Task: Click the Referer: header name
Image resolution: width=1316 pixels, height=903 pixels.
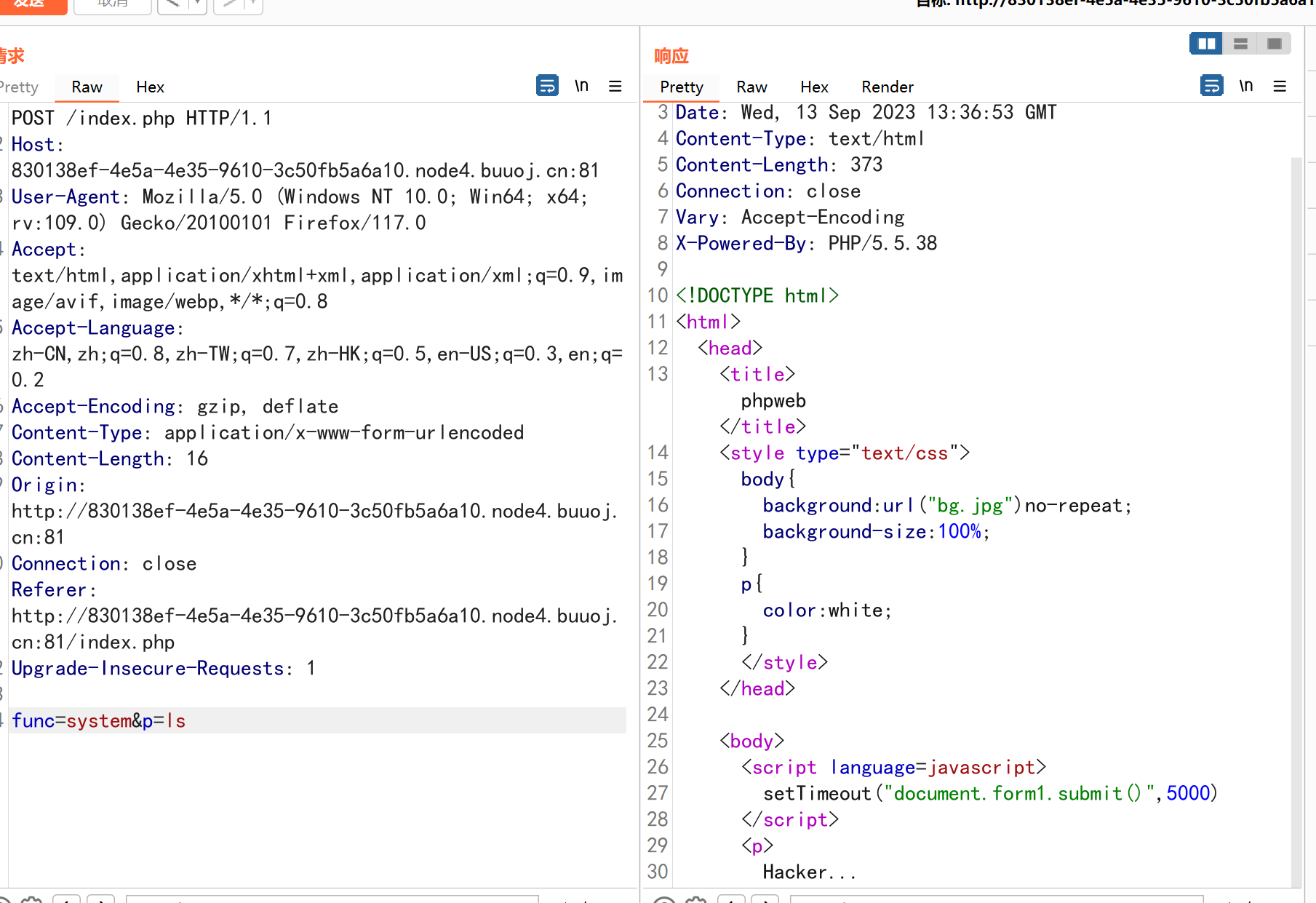Action: click(55, 590)
